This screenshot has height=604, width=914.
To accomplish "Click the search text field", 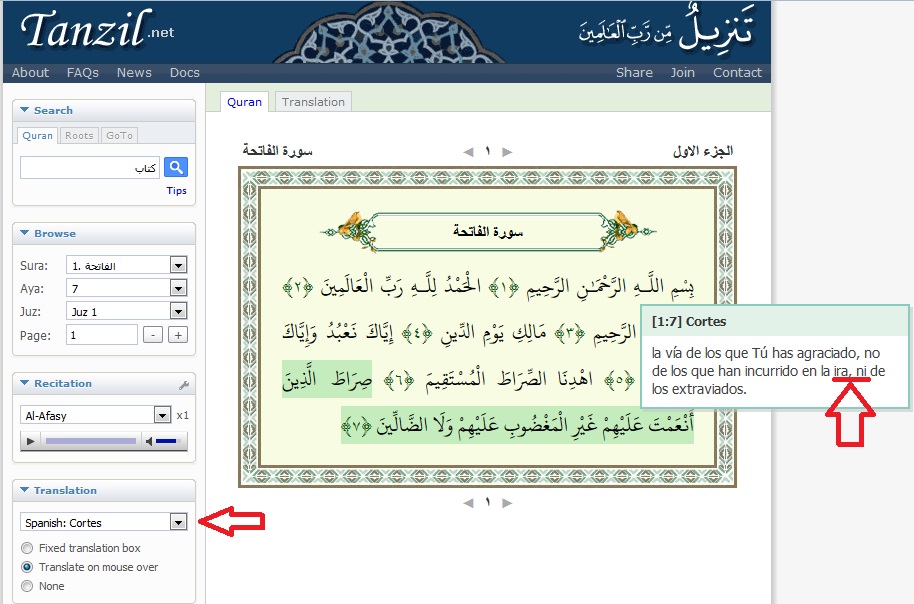I will tap(90, 168).
